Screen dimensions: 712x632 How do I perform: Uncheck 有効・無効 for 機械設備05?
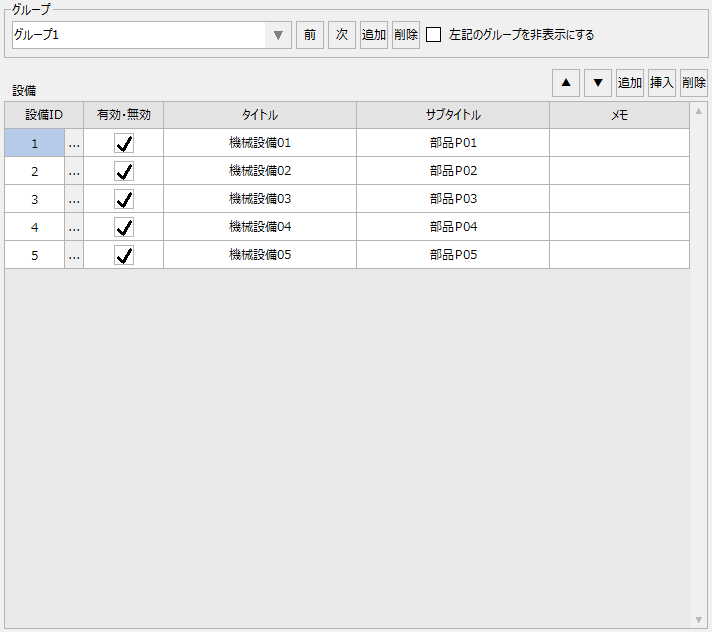point(124,256)
